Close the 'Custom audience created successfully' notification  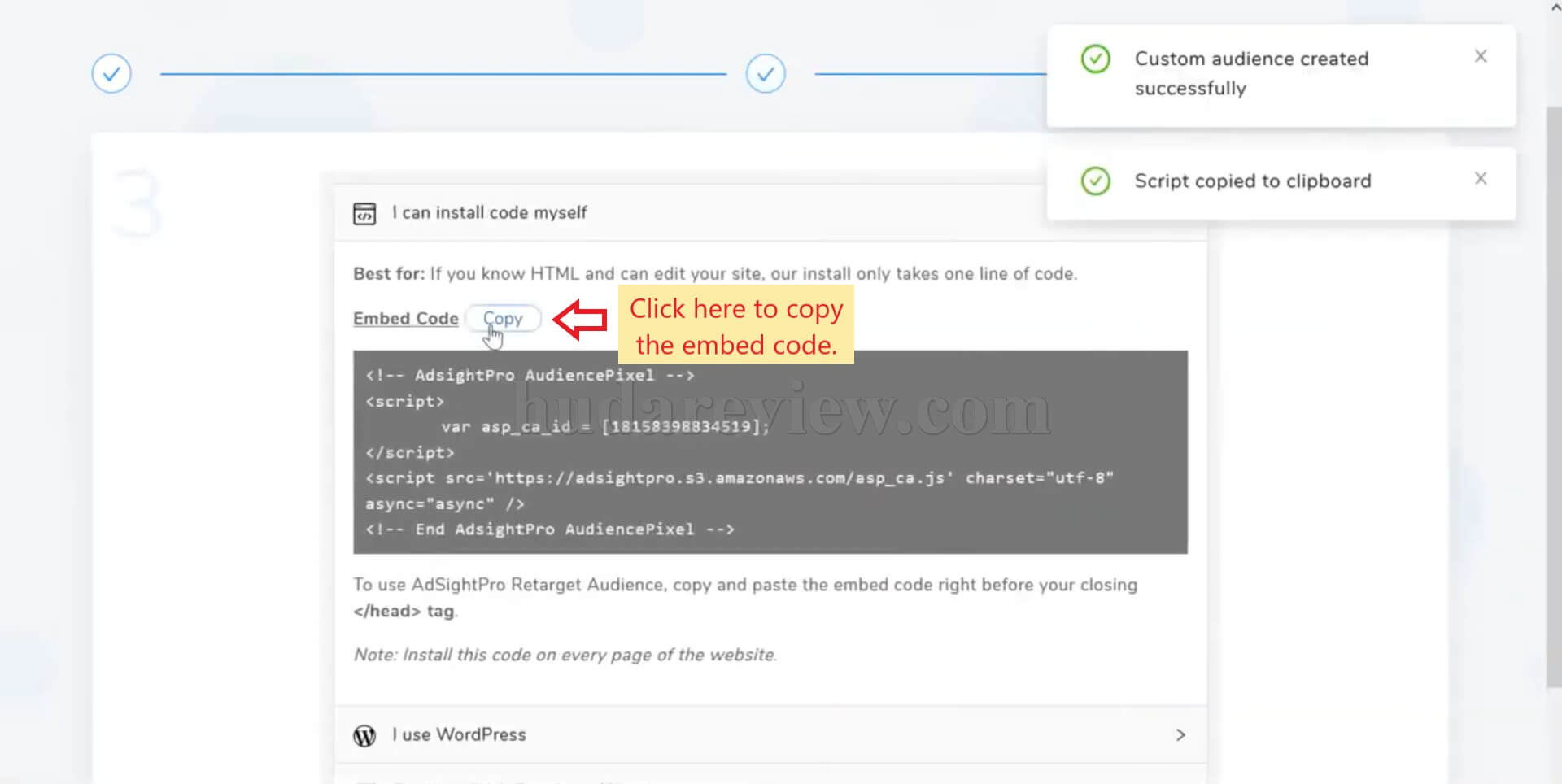[1481, 56]
